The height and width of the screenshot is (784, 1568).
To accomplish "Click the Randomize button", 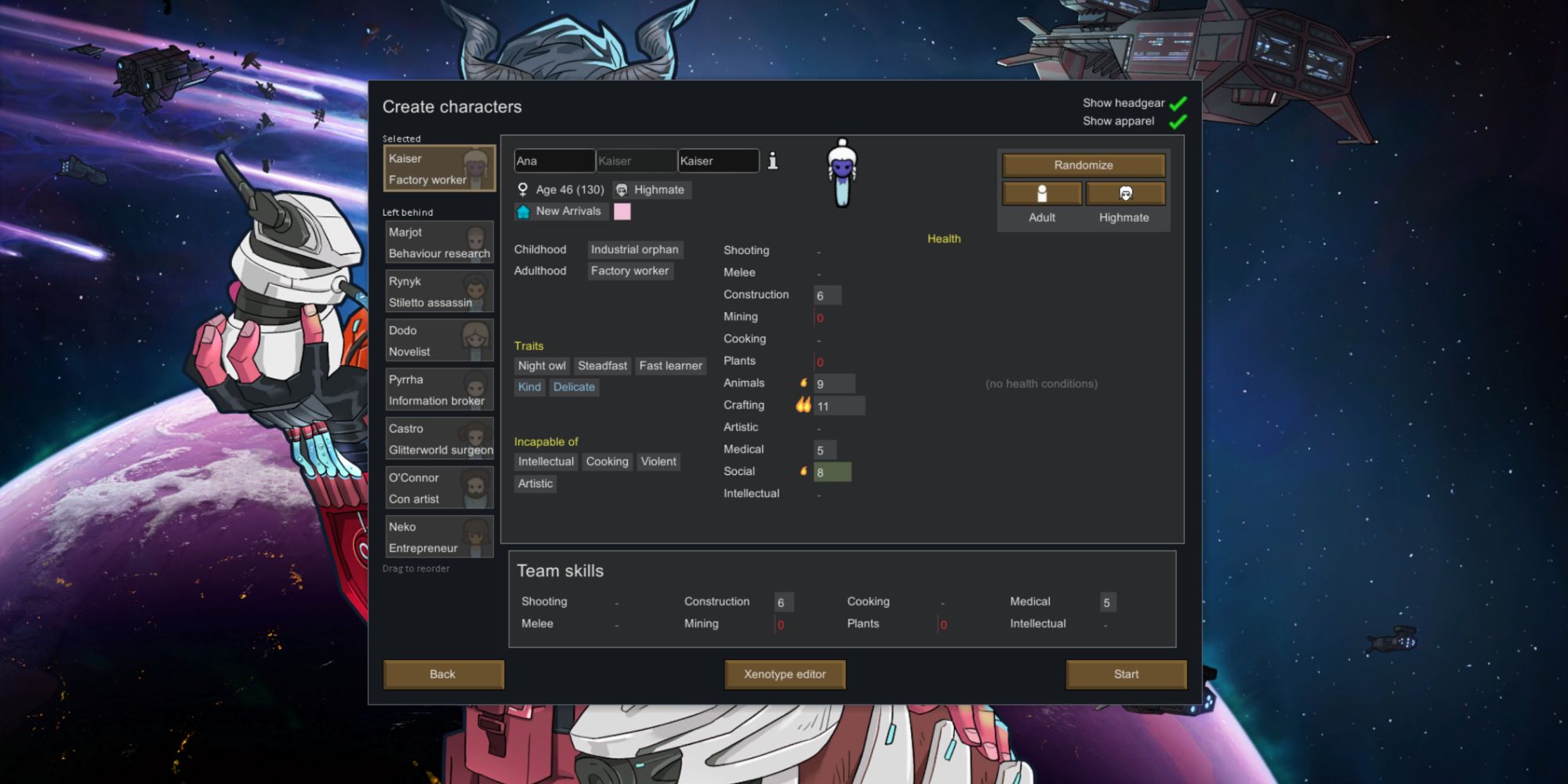I will click(1083, 165).
